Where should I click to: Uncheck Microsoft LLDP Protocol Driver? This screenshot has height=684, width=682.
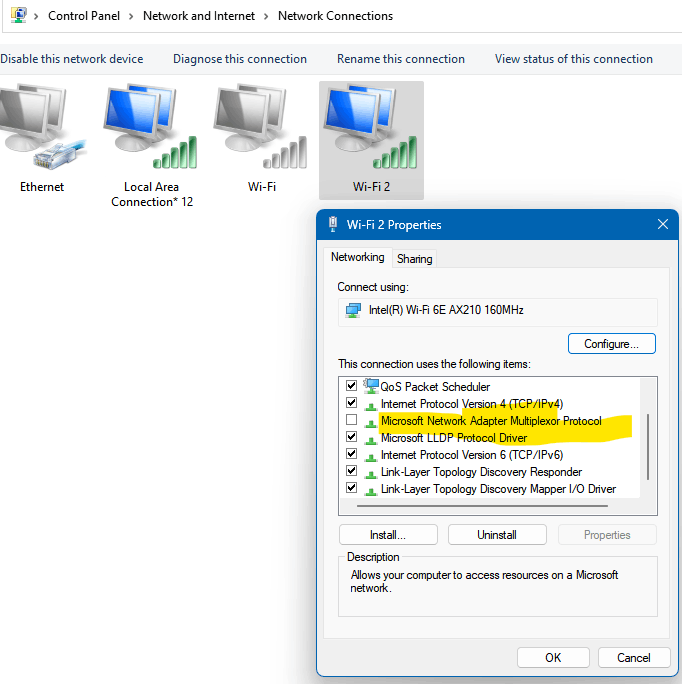(x=351, y=436)
